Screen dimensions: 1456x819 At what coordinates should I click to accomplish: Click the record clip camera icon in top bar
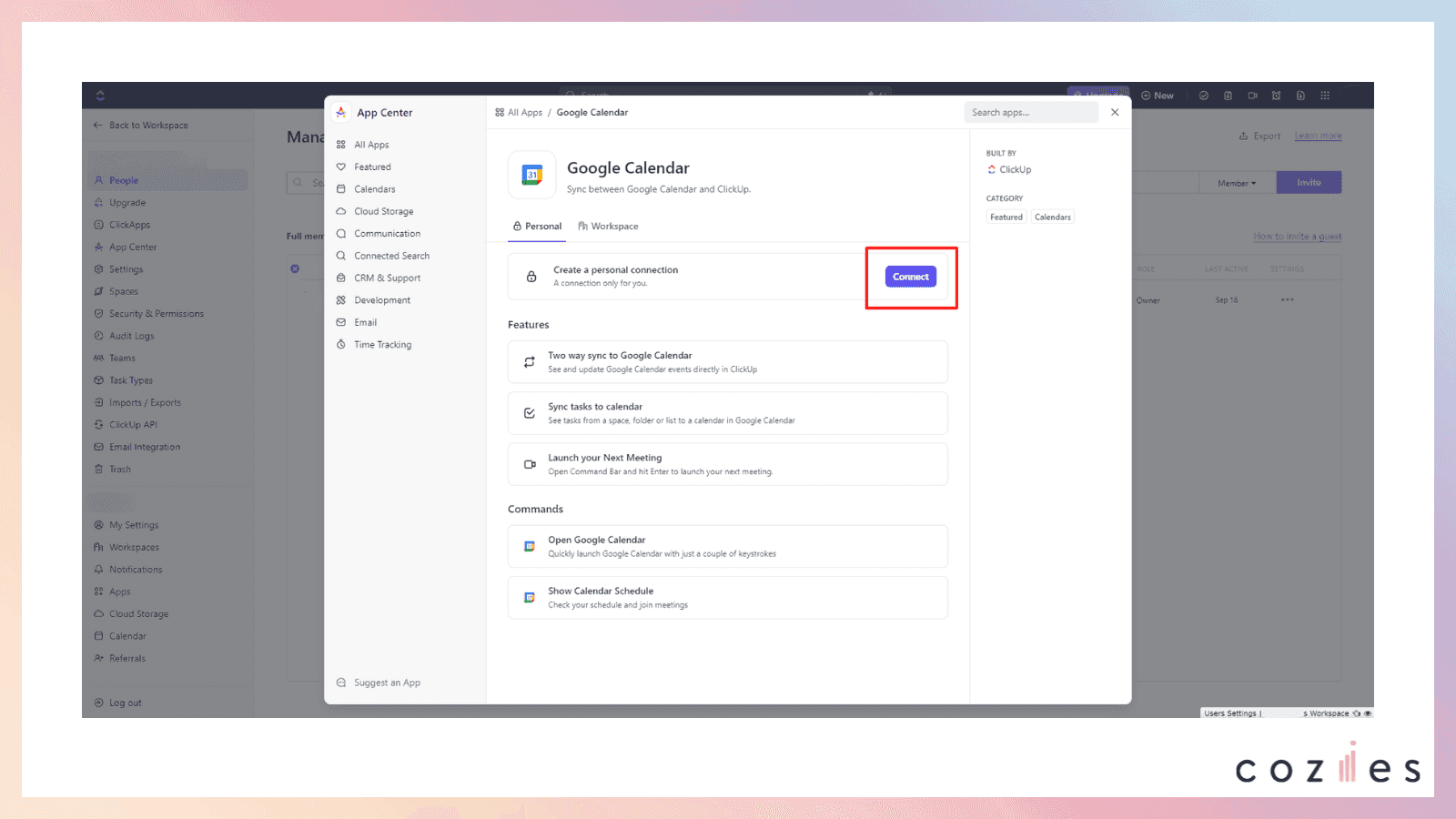pos(1253,96)
